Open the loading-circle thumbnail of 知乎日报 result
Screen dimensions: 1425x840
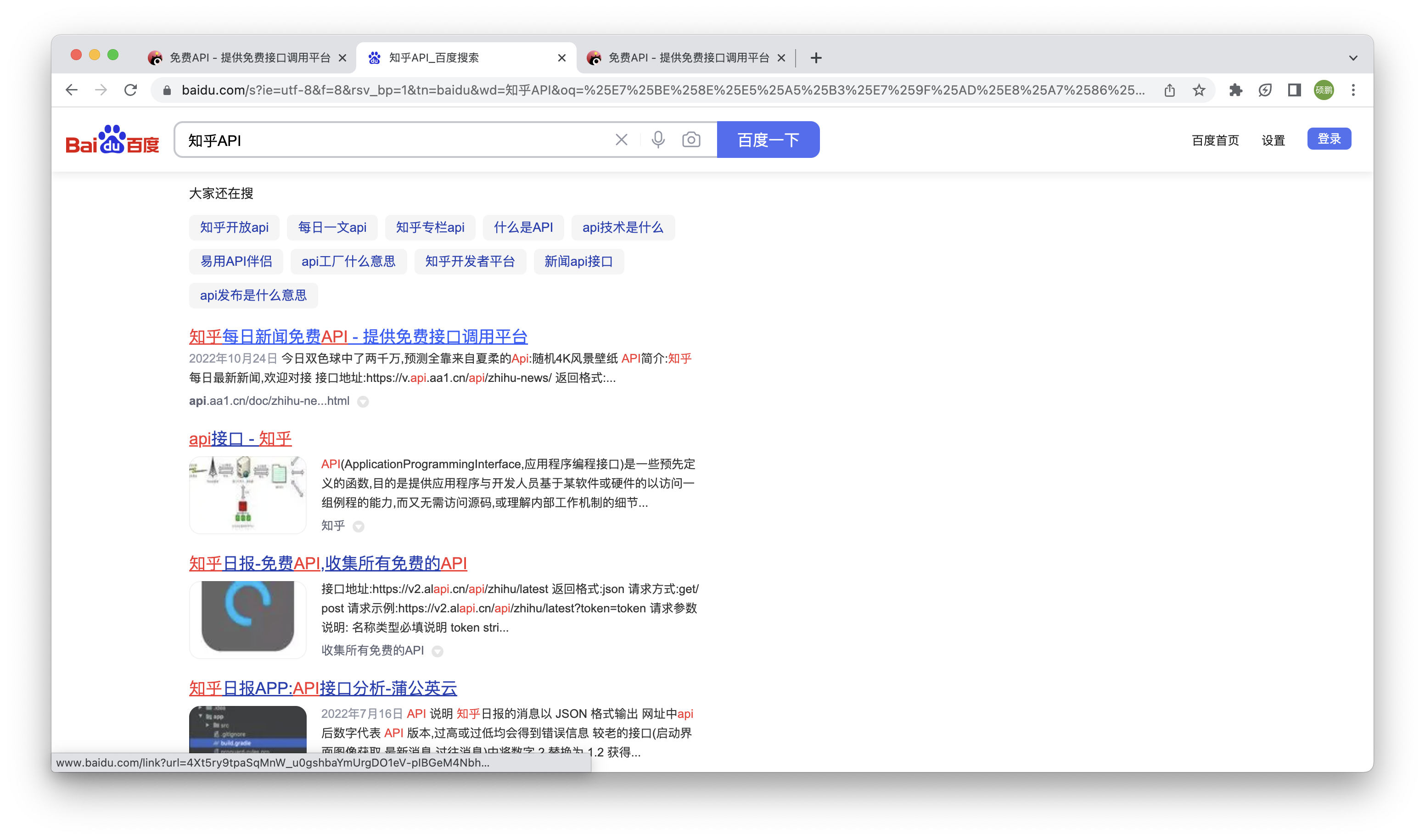(247, 620)
